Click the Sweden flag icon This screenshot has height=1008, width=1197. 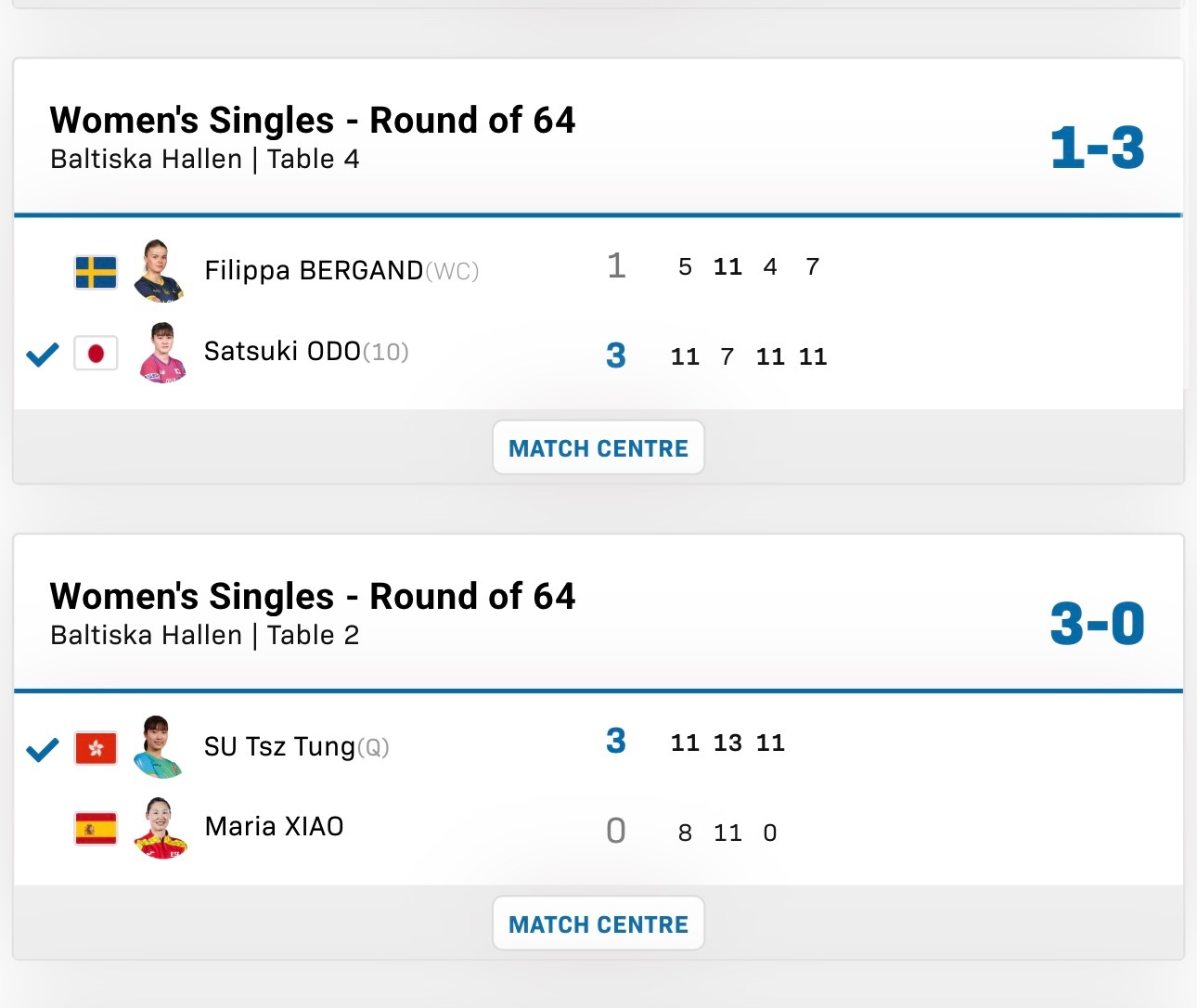coord(96,273)
